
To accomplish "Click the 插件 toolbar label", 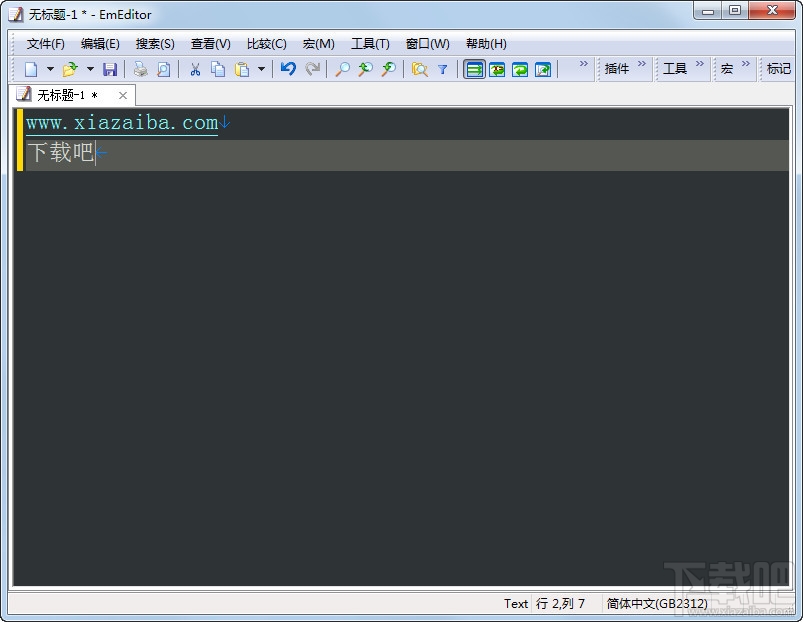I will (x=617, y=69).
